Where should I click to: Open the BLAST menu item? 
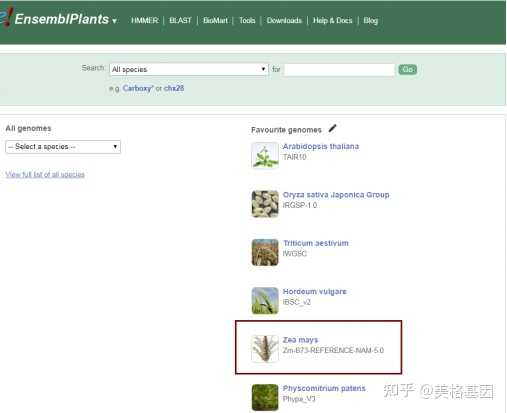coord(180,21)
